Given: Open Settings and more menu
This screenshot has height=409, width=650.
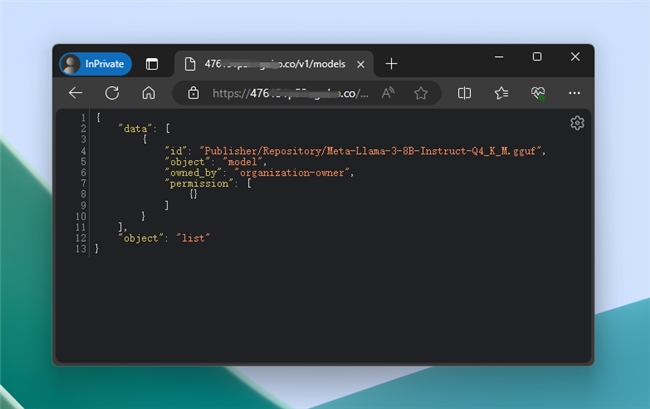Looking at the screenshot, I should point(574,93).
